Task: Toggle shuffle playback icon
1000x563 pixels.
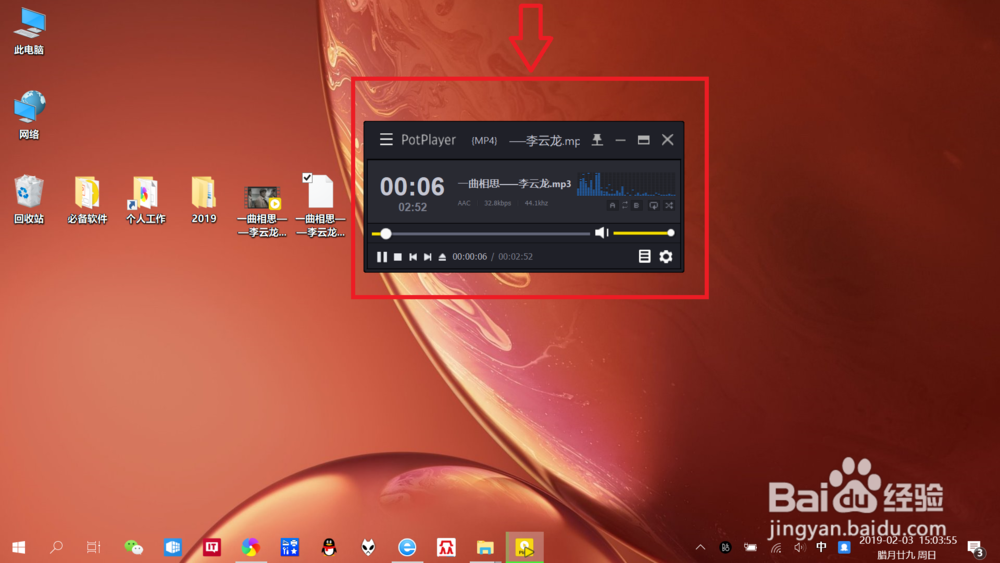Action: [669, 205]
